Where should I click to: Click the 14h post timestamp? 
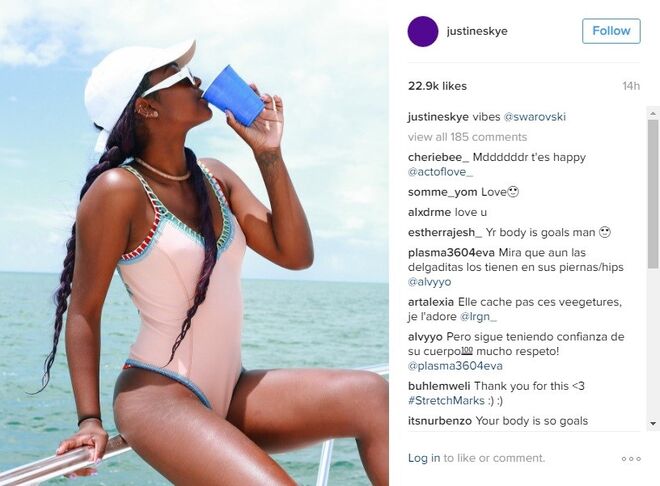coord(631,86)
